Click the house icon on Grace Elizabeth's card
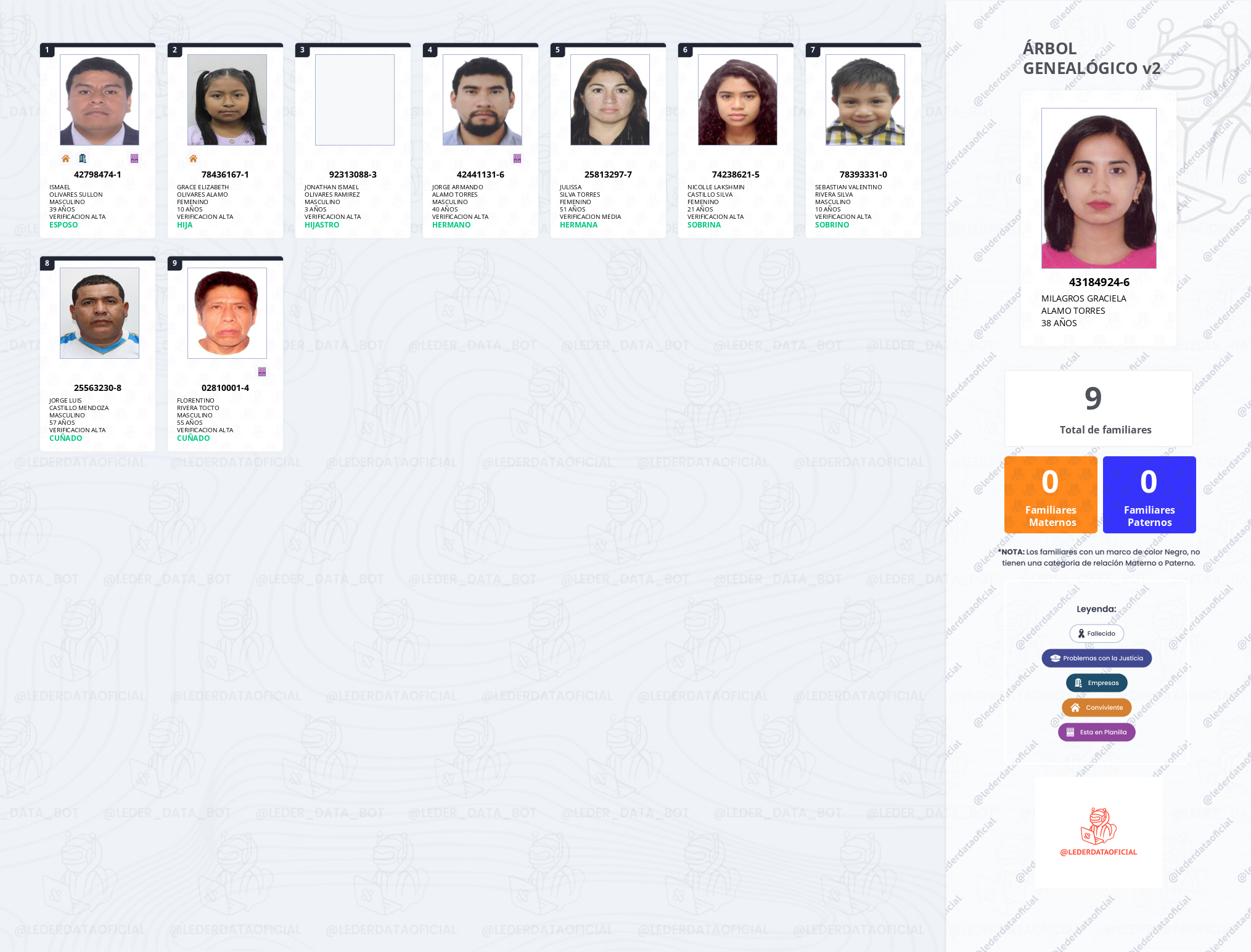 [x=193, y=158]
